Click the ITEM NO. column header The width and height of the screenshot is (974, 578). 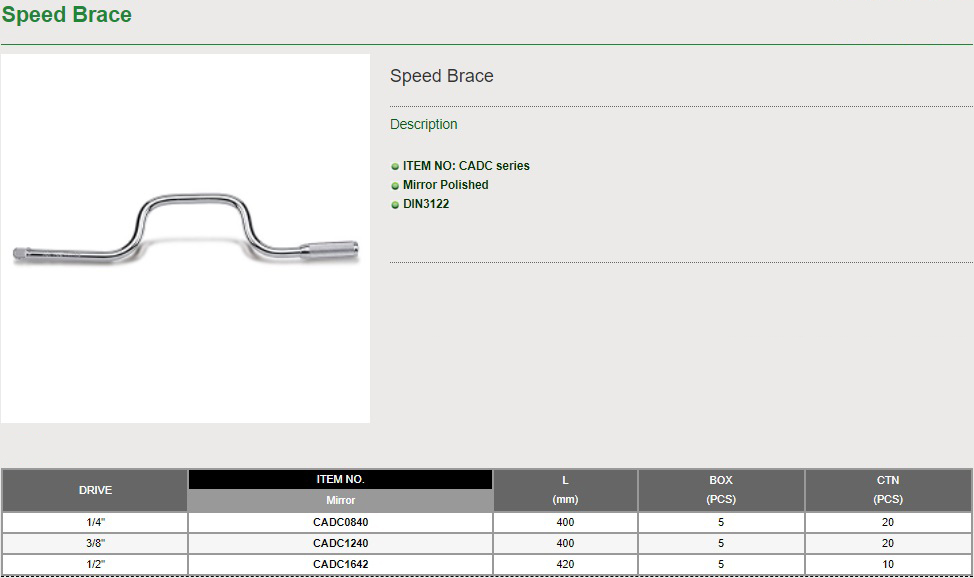pyautogui.click(x=340, y=479)
